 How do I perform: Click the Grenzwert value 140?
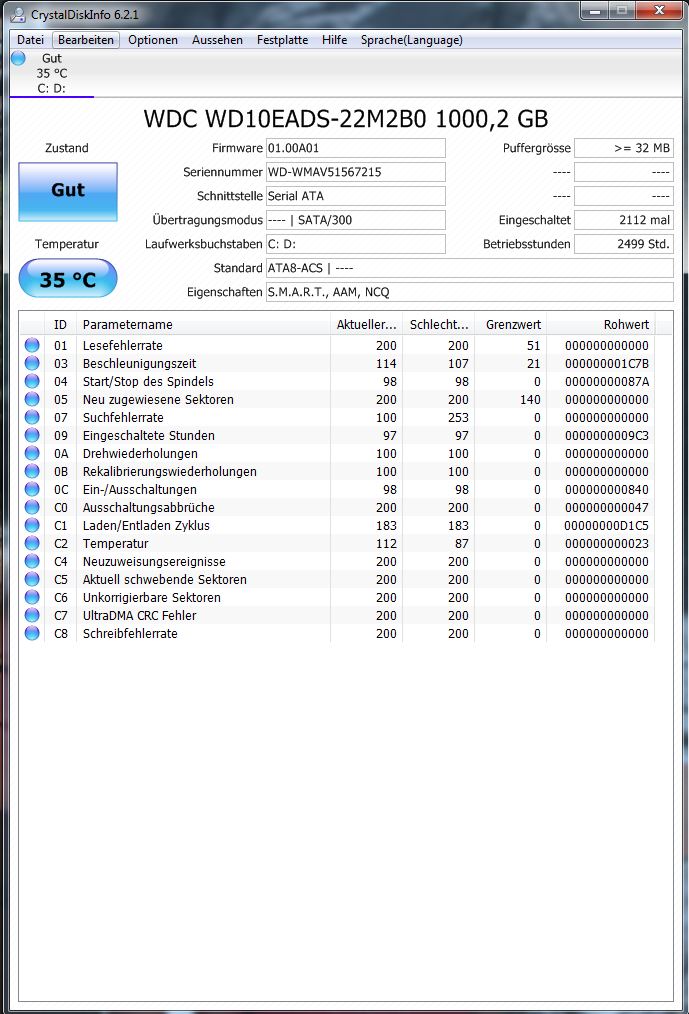coord(530,400)
